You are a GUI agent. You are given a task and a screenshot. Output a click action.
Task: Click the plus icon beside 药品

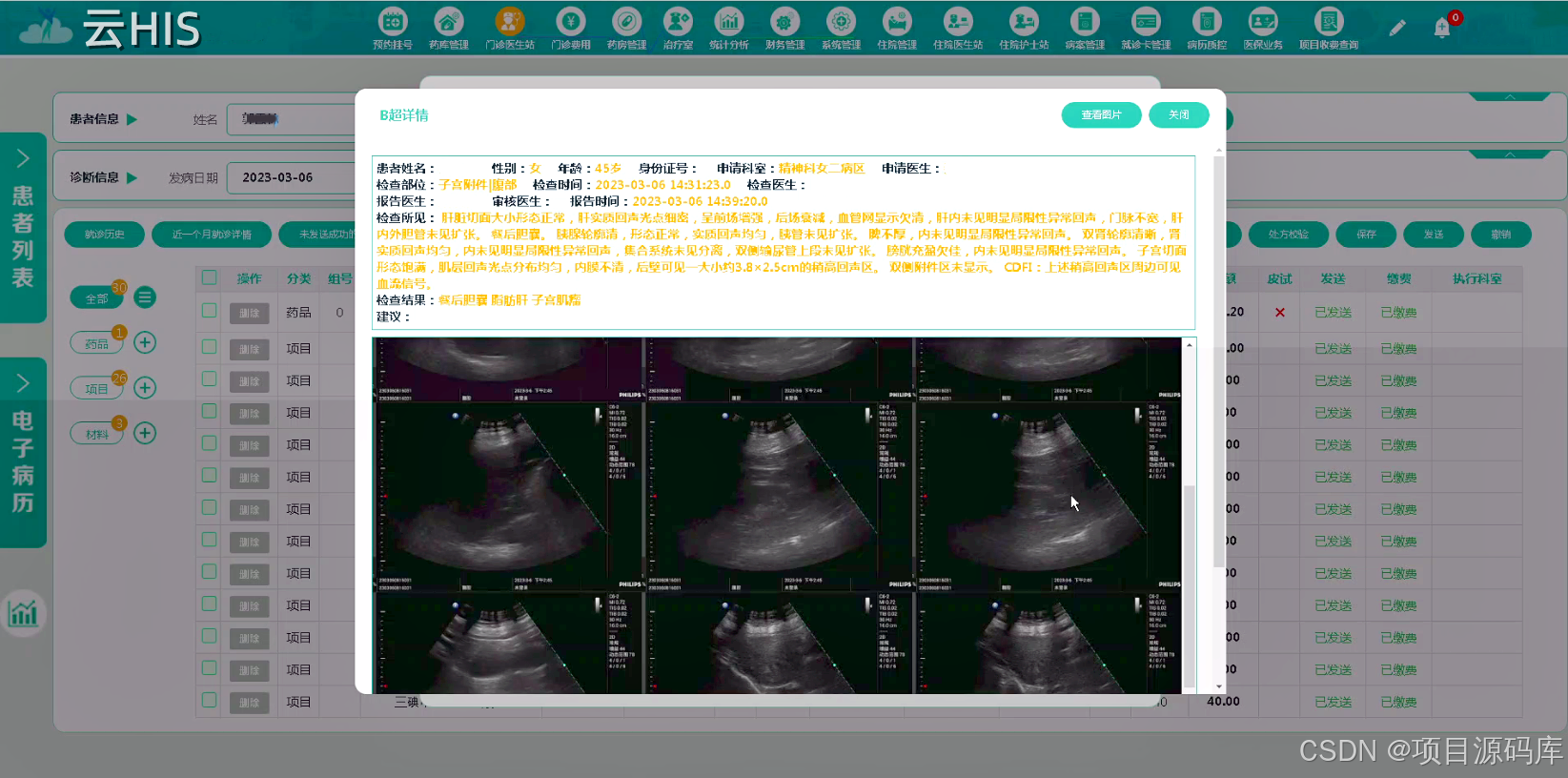pyautogui.click(x=145, y=342)
